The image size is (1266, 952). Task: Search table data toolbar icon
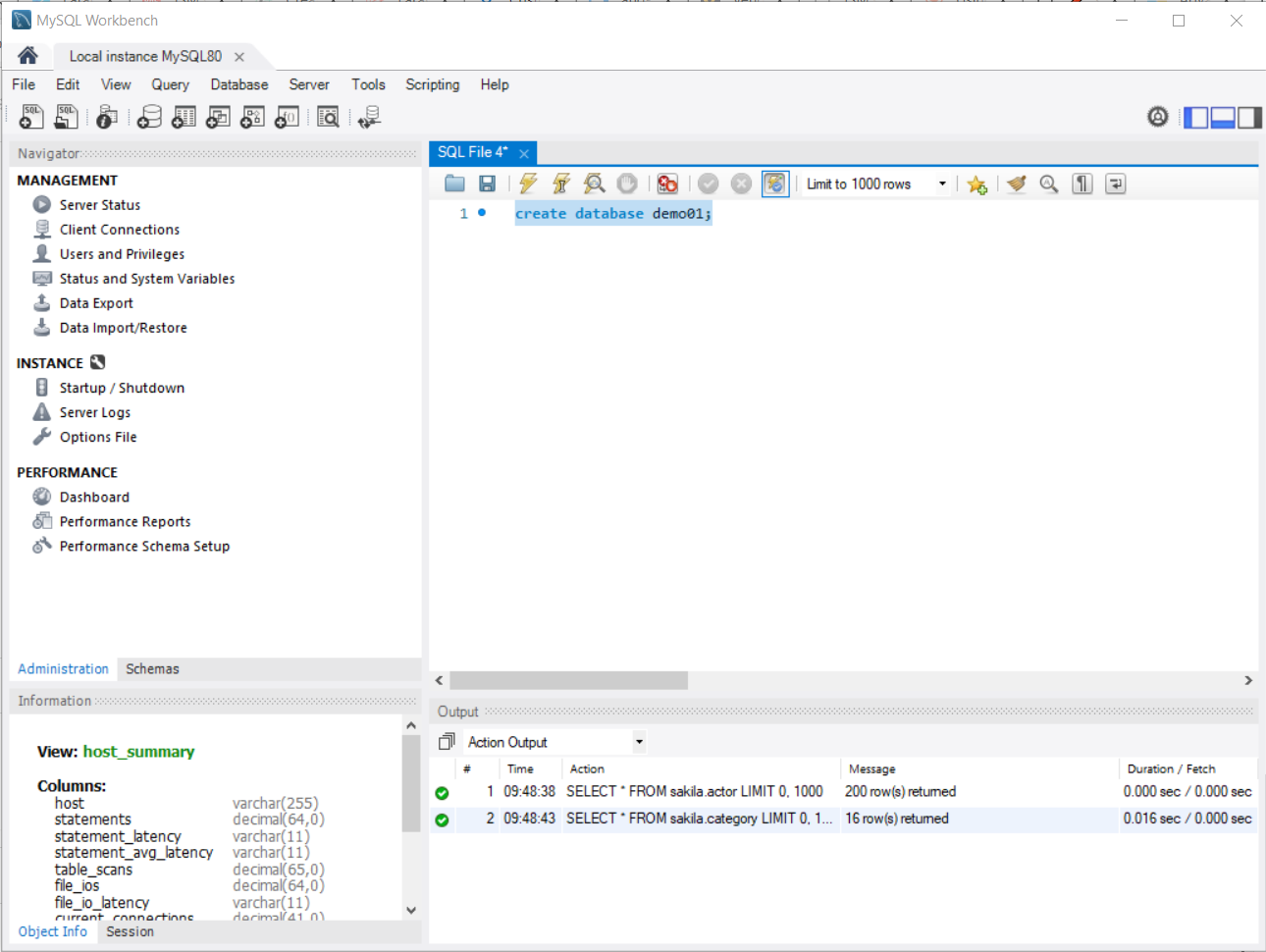click(x=329, y=117)
